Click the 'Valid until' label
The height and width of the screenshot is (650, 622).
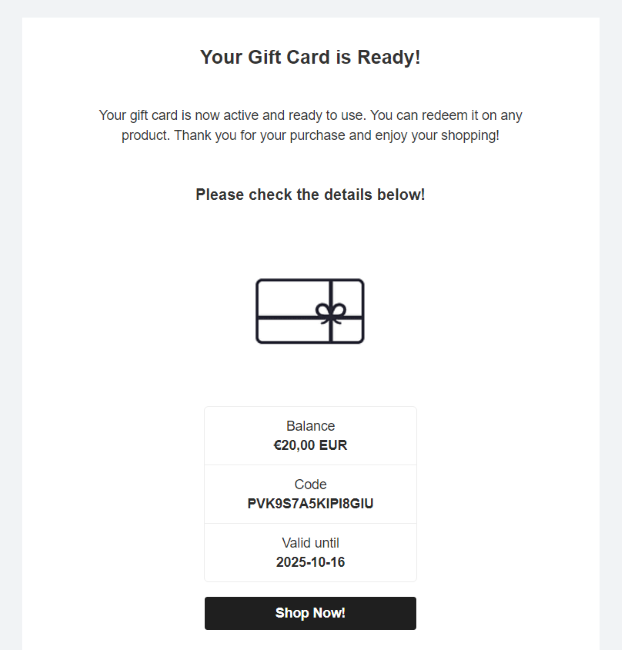pos(310,543)
